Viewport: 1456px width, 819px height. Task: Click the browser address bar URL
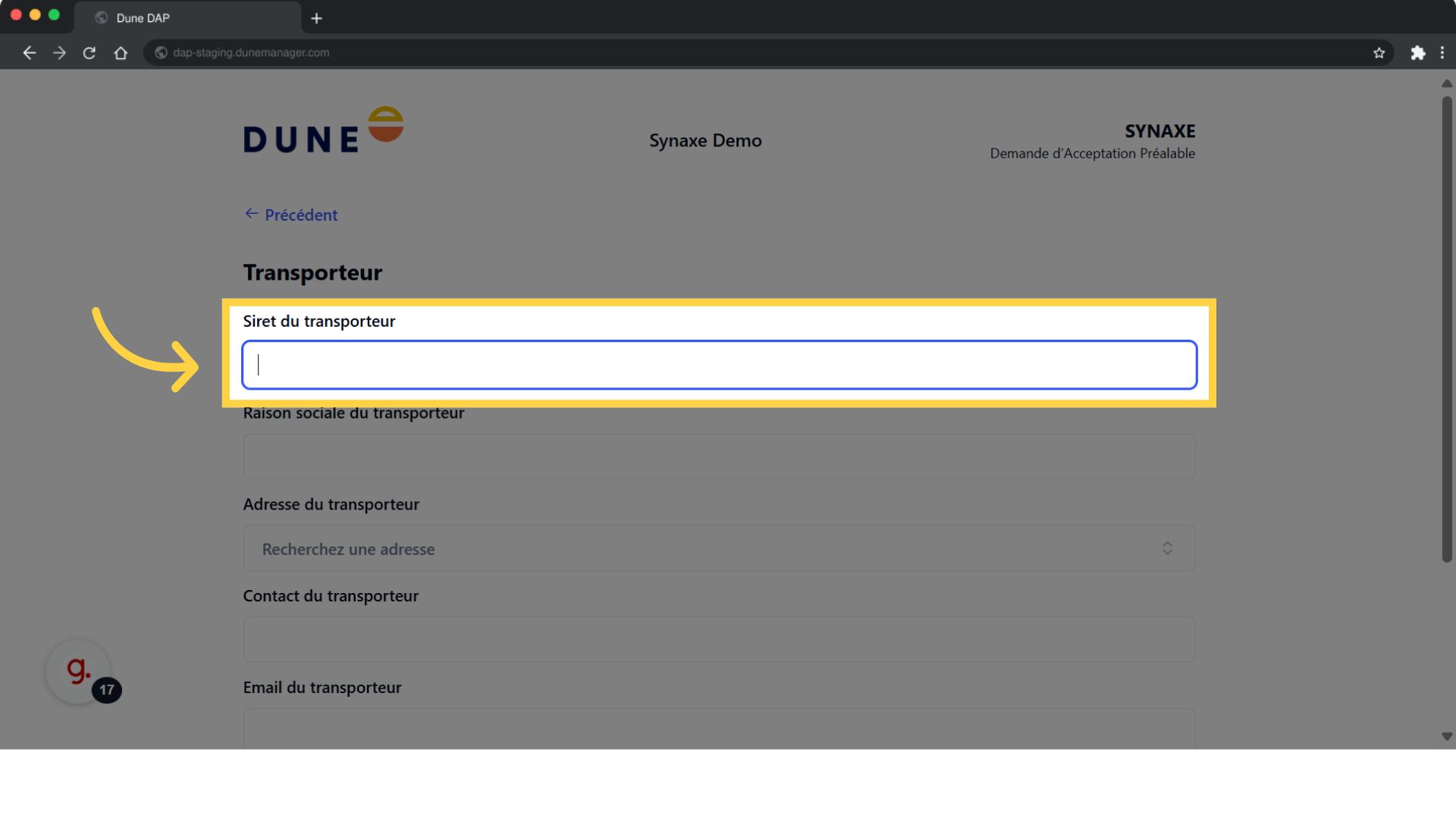(251, 52)
